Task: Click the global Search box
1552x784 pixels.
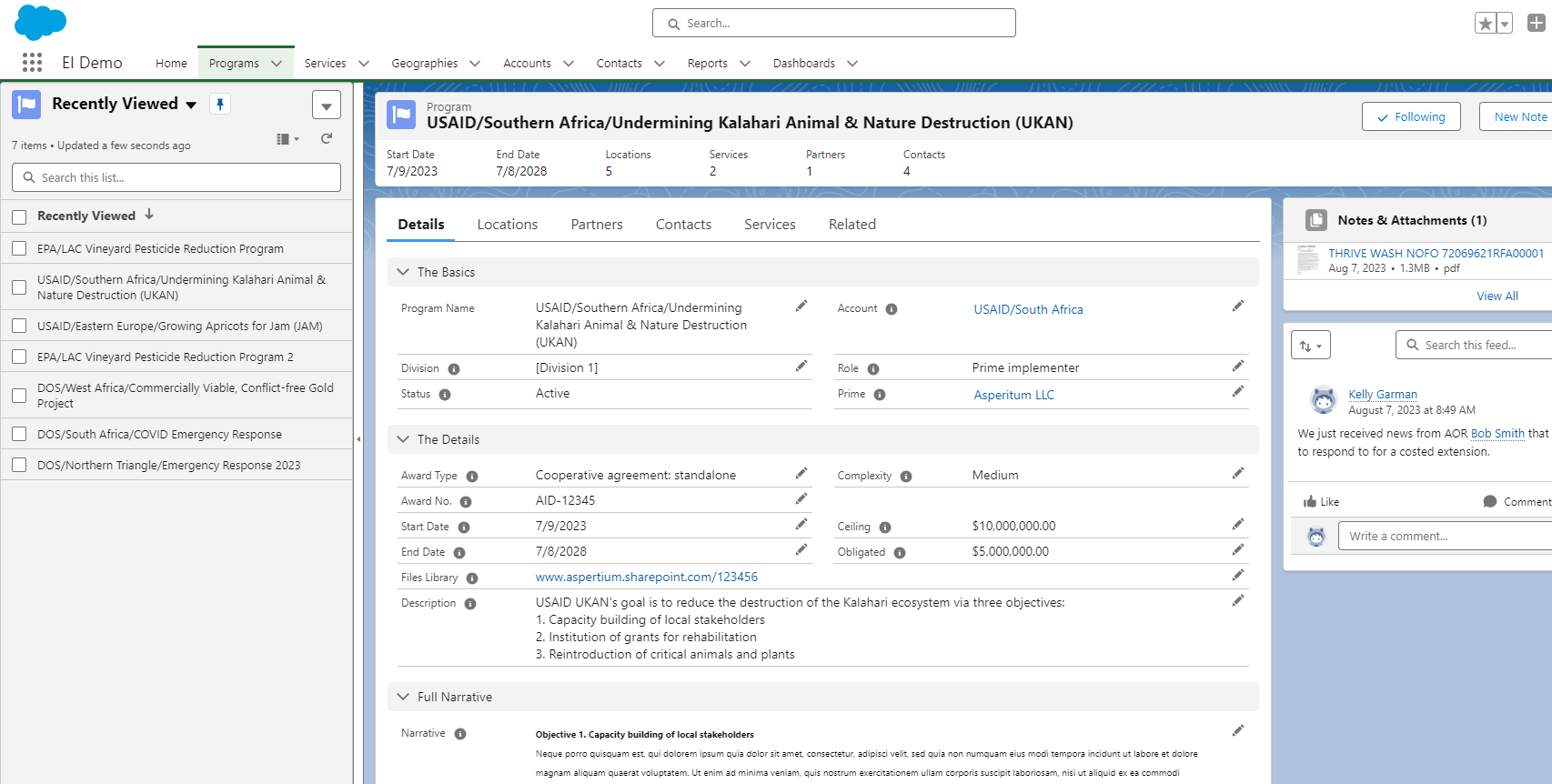Action: tap(834, 23)
